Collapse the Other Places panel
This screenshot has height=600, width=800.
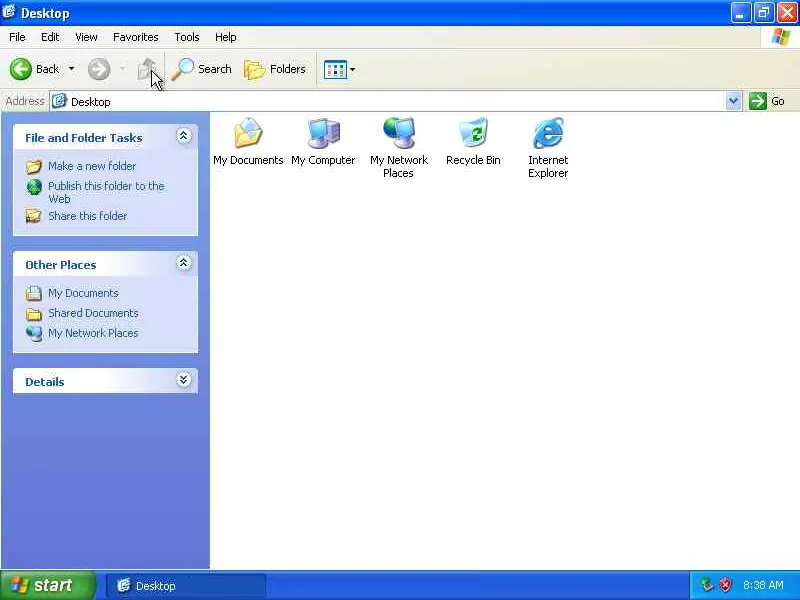pyautogui.click(x=184, y=263)
